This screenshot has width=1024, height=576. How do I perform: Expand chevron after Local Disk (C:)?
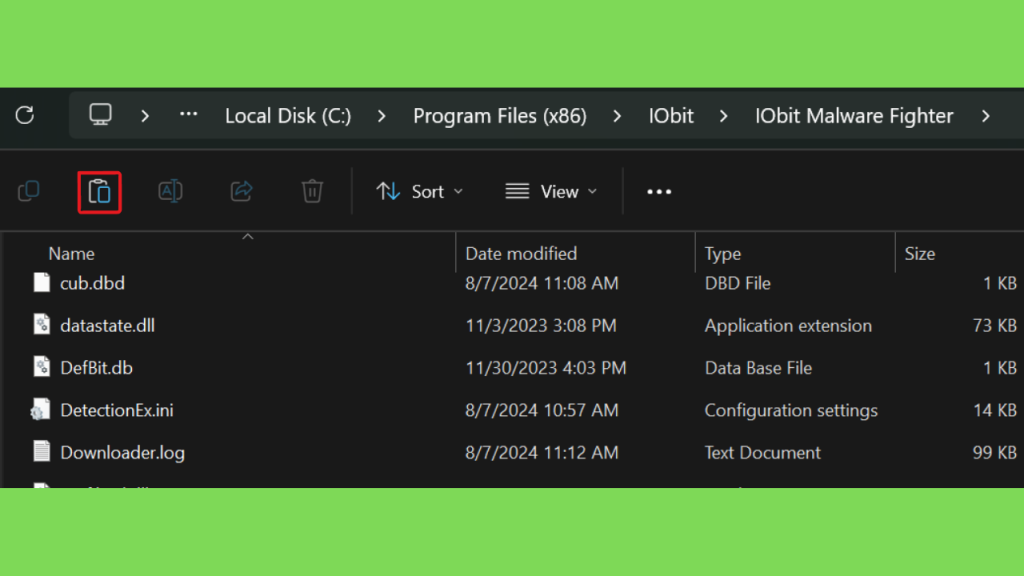(x=381, y=116)
